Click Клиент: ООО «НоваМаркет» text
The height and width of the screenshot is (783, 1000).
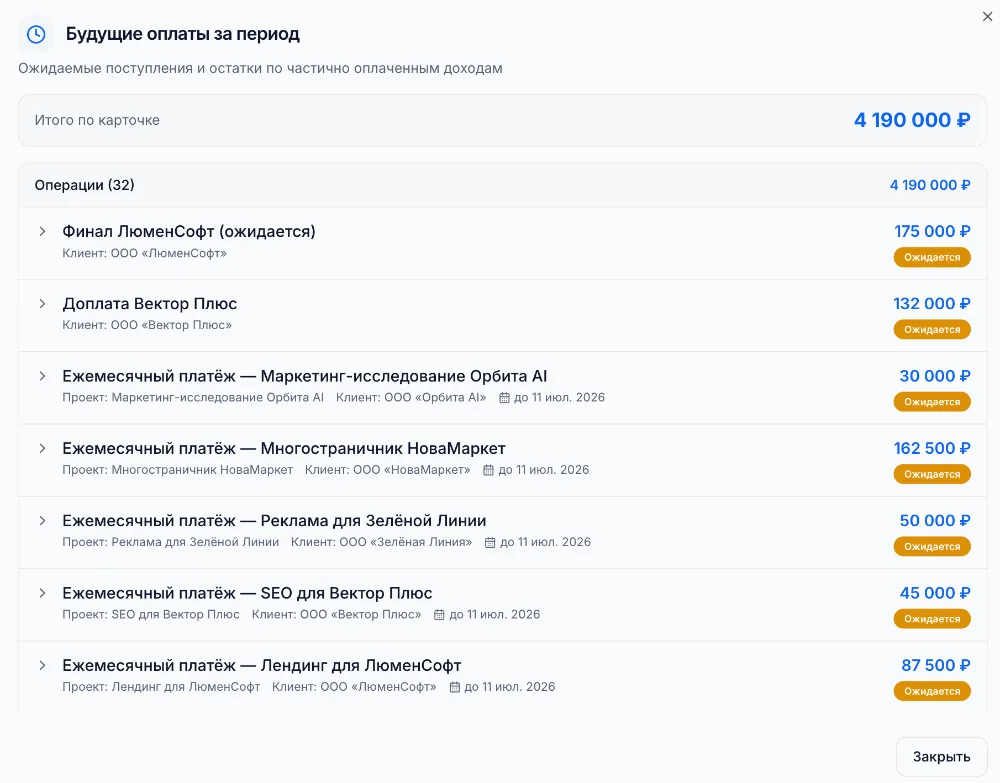[x=388, y=470]
